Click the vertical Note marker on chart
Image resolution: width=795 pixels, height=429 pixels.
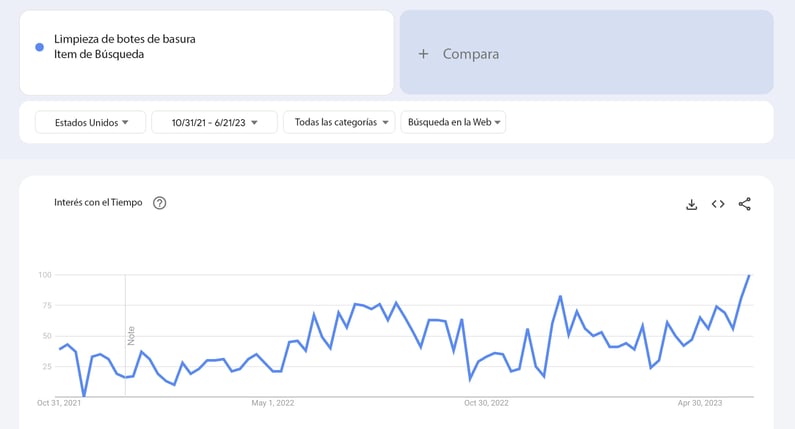click(x=131, y=335)
